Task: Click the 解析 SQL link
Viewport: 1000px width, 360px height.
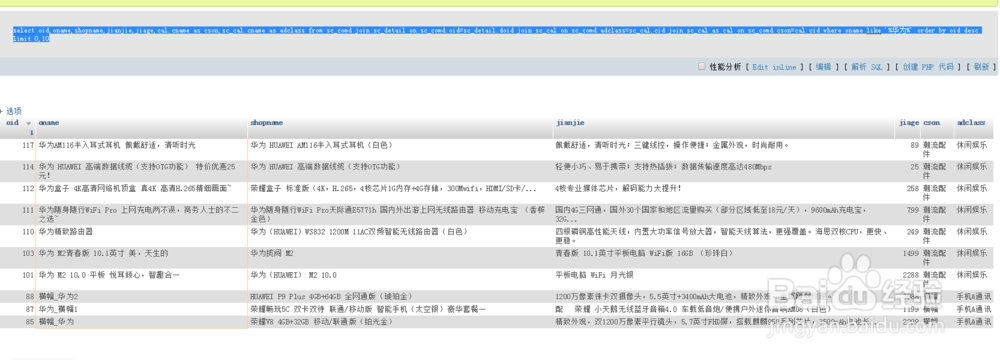Action: 867,67
